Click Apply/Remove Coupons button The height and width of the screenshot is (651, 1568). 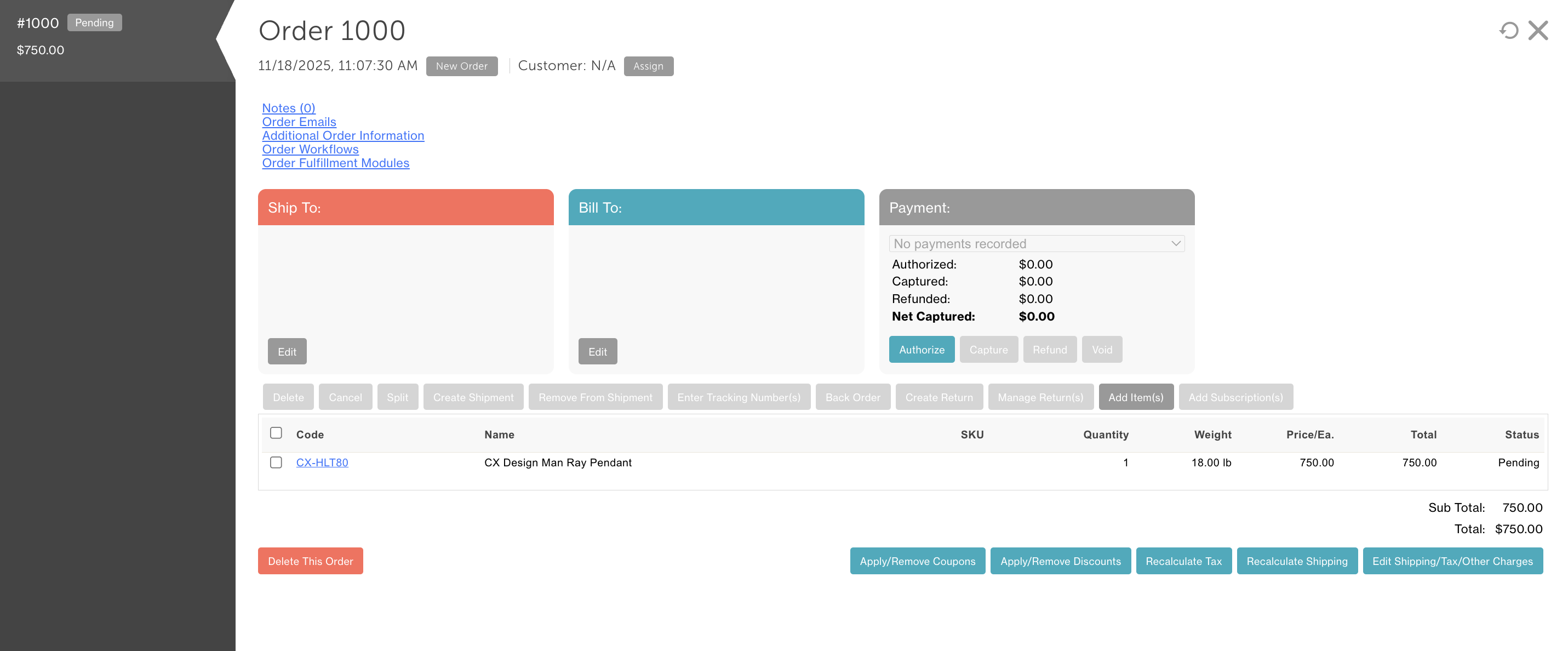[917, 561]
